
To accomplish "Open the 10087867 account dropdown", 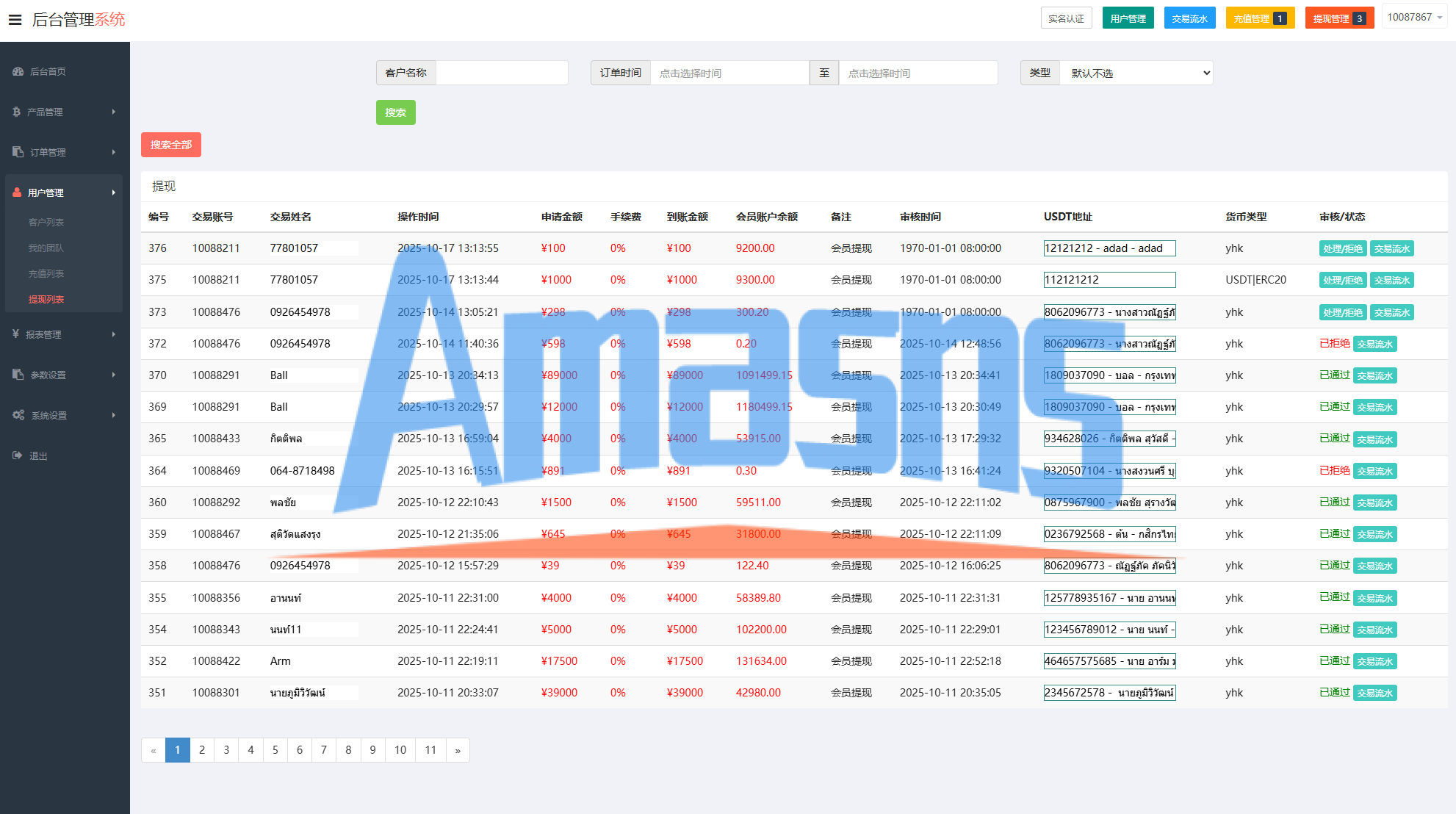I will tap(1414, 18).
